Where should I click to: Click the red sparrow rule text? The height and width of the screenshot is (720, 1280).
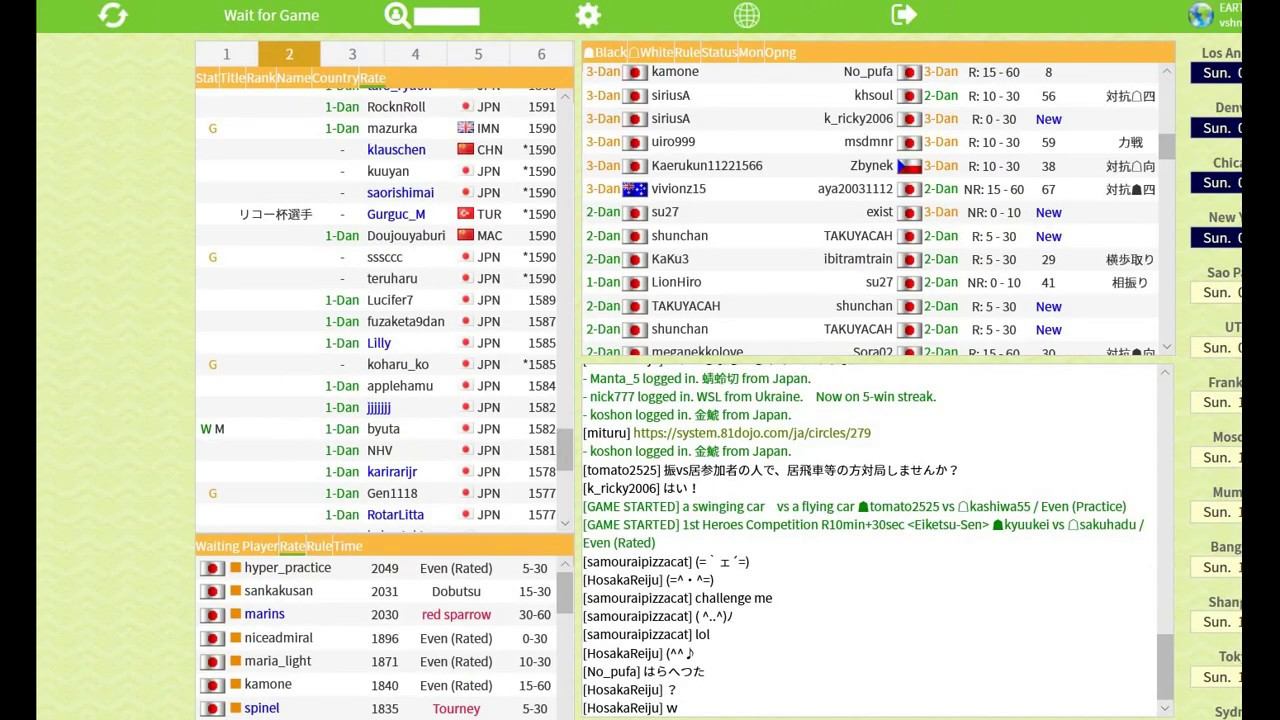pyautogui.click(x=456, y=615)
